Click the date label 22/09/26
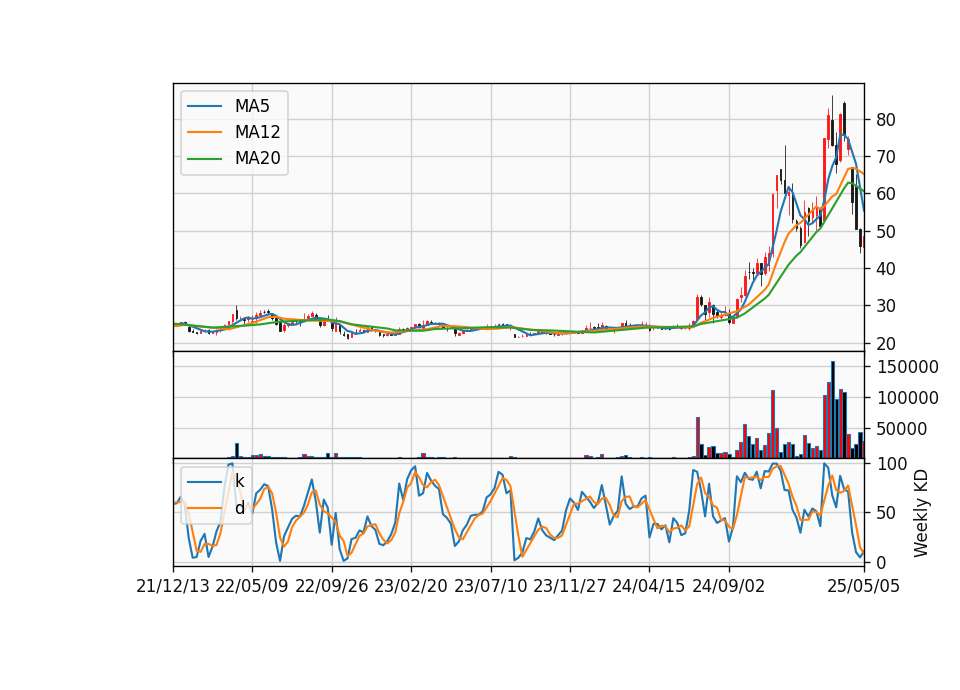This screenshot has height=690, width=960. coord(332,586)
